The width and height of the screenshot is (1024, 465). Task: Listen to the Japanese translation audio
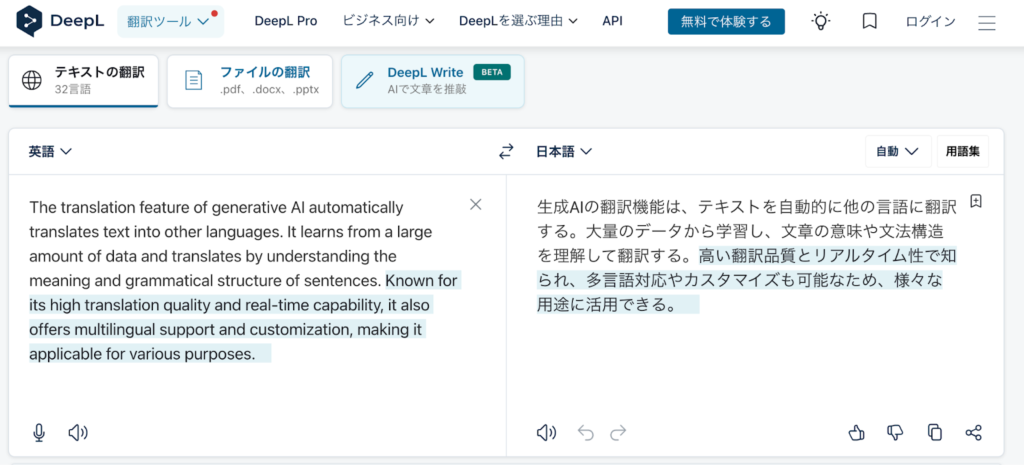tap(546, 432)
